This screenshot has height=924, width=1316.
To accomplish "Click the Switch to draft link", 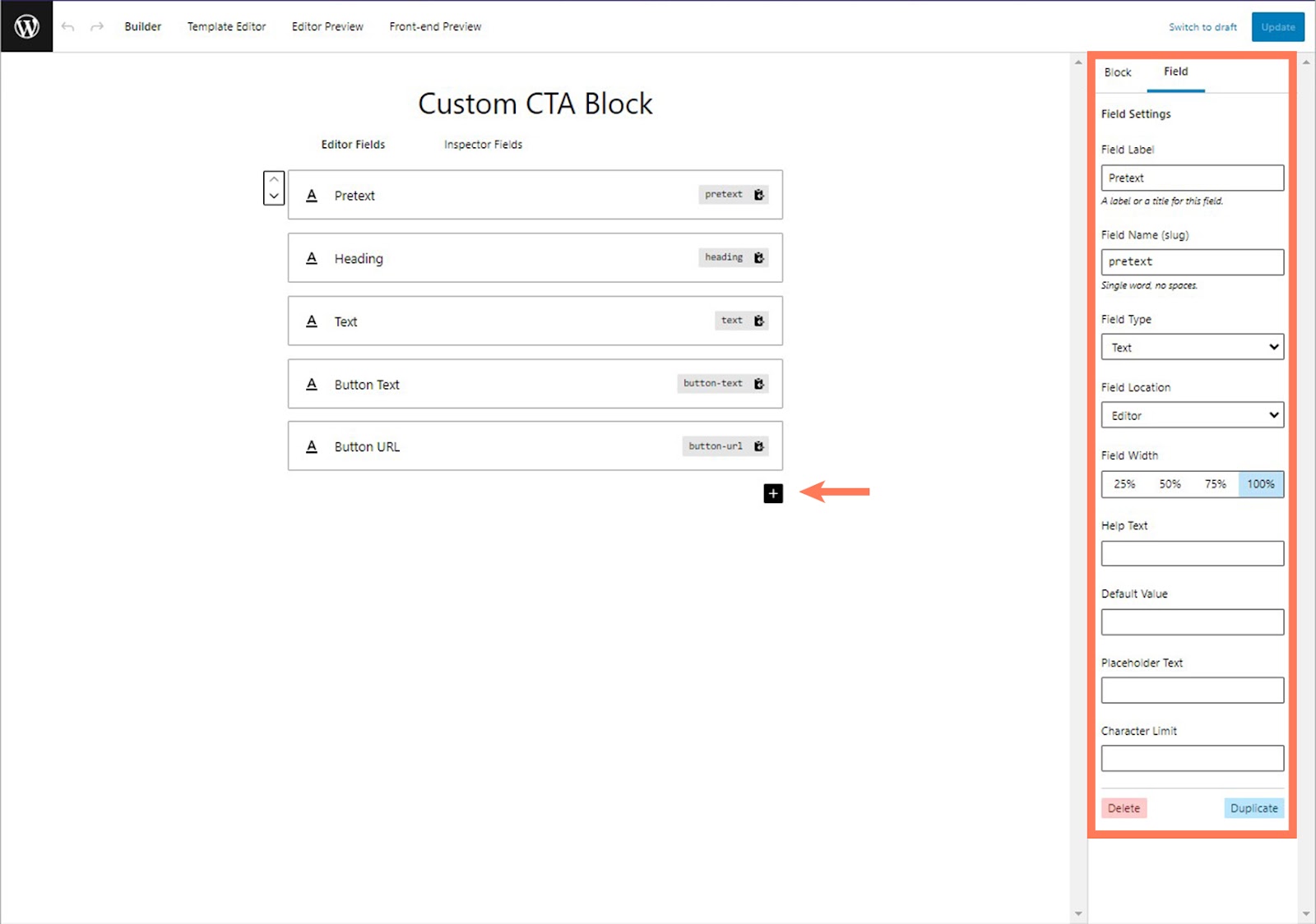I will [1202, 27].
